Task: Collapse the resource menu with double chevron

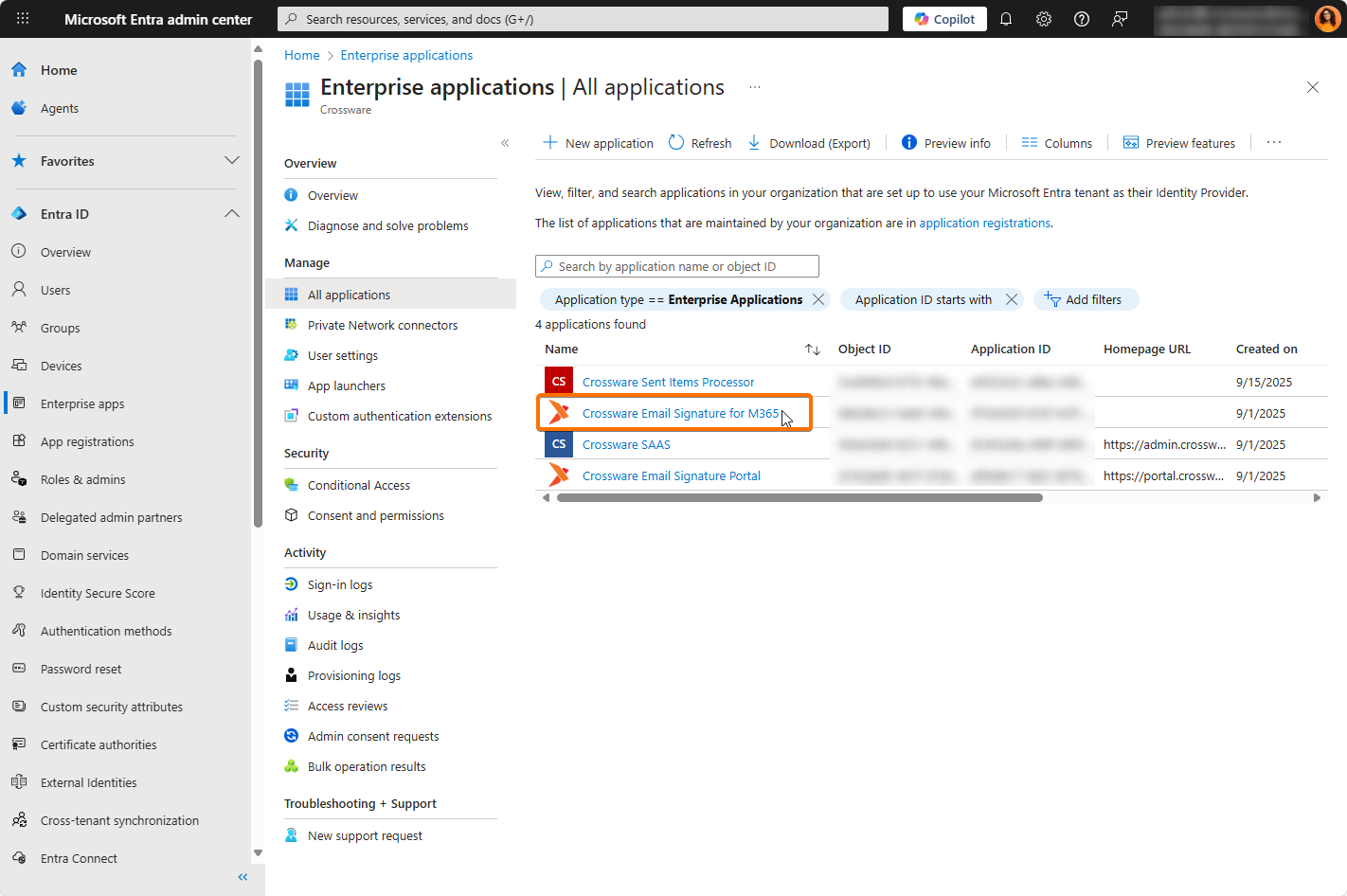Action: point(505,143)
